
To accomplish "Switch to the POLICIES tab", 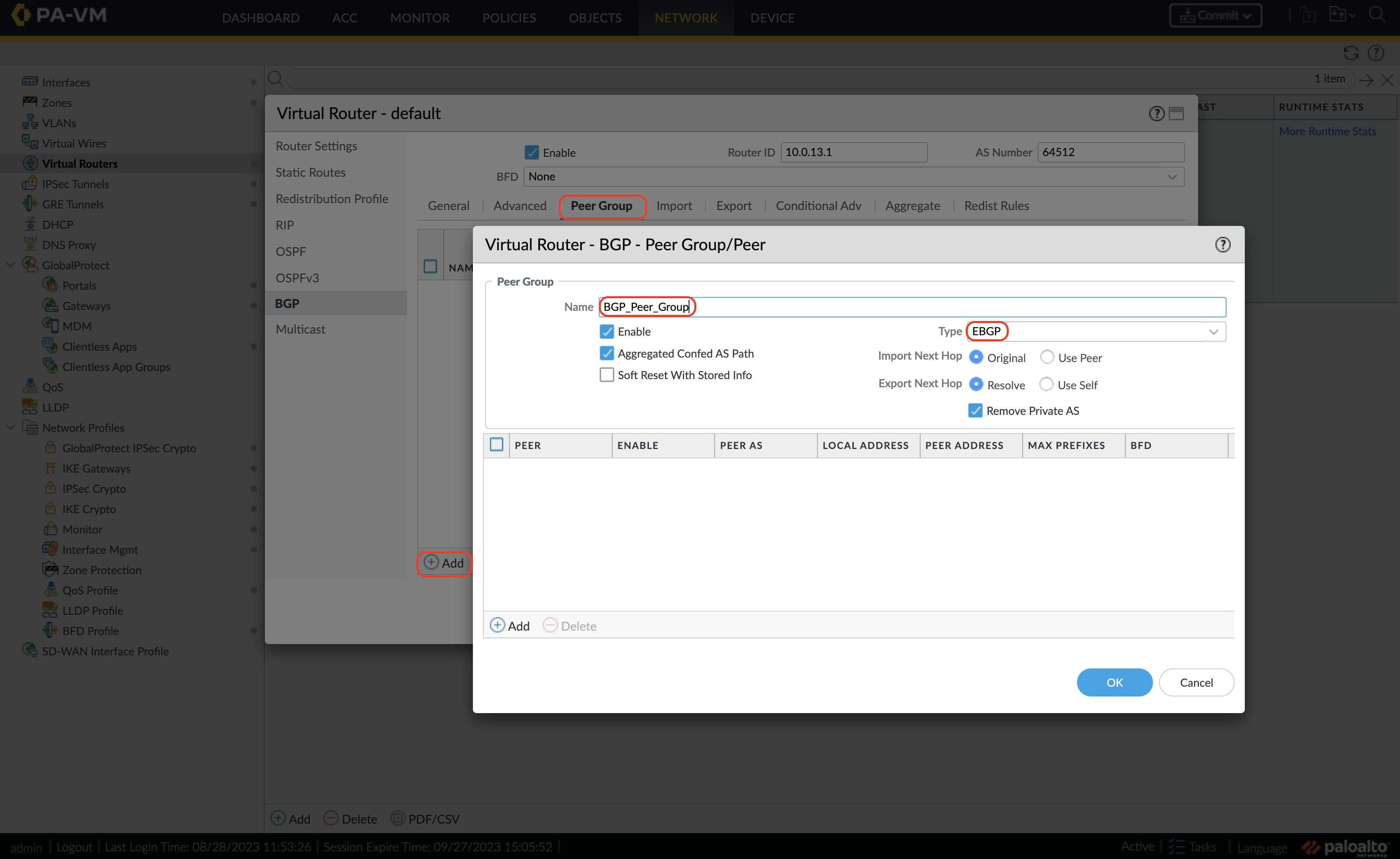I will pyautogui.click(x=509, y=17).
